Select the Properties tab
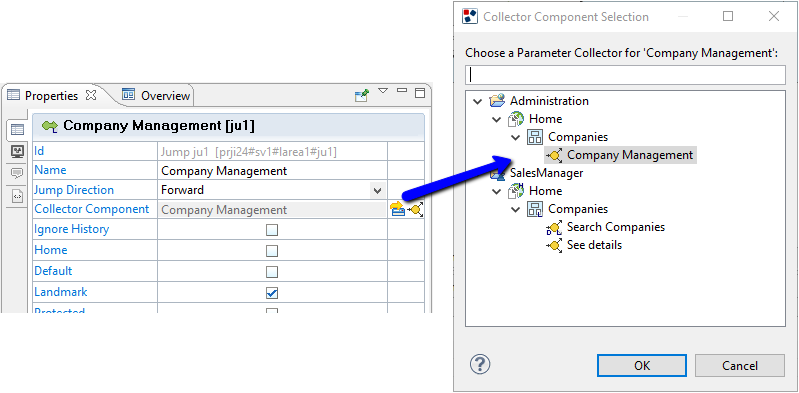The image size is (799, 393). pyautogui.click(x=51, y=96)
